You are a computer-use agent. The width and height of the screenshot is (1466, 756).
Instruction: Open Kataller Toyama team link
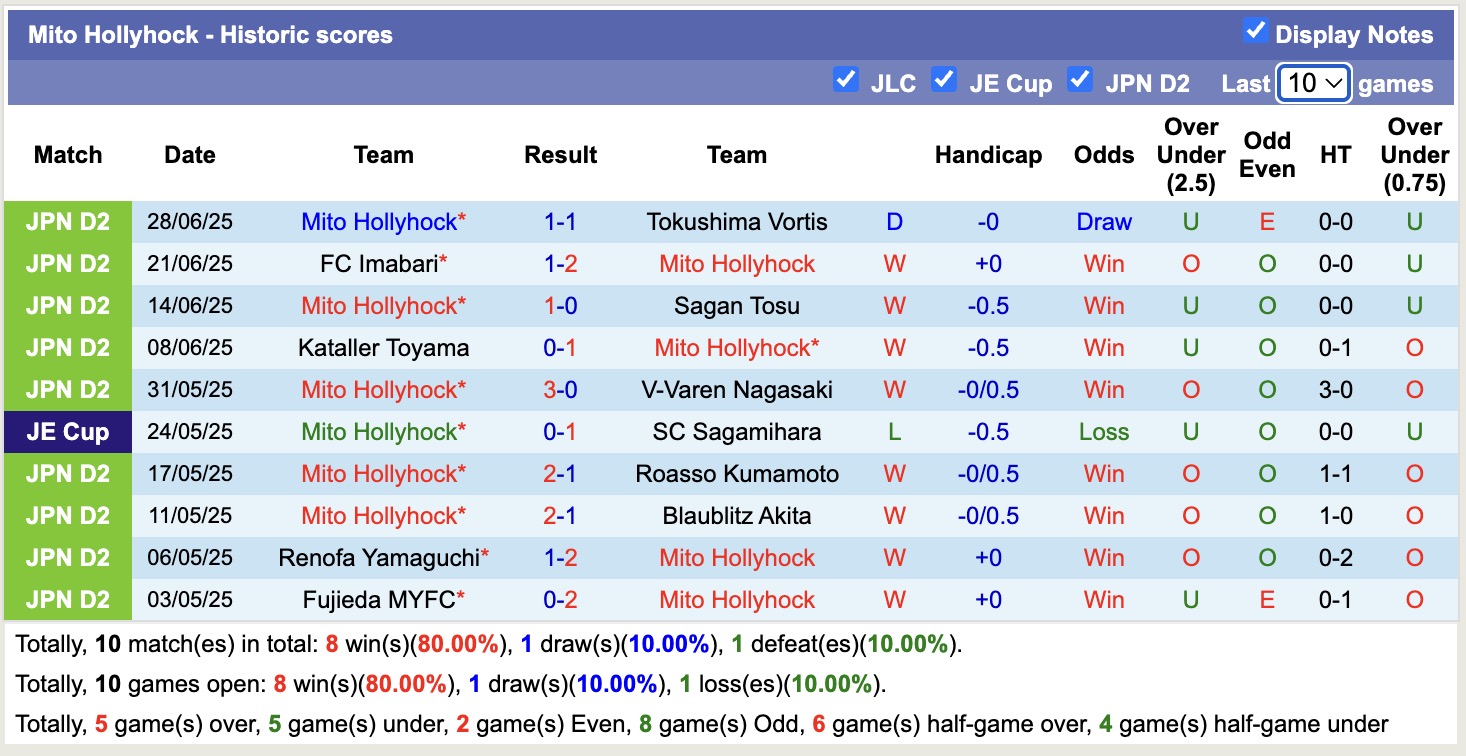point(383,348)
